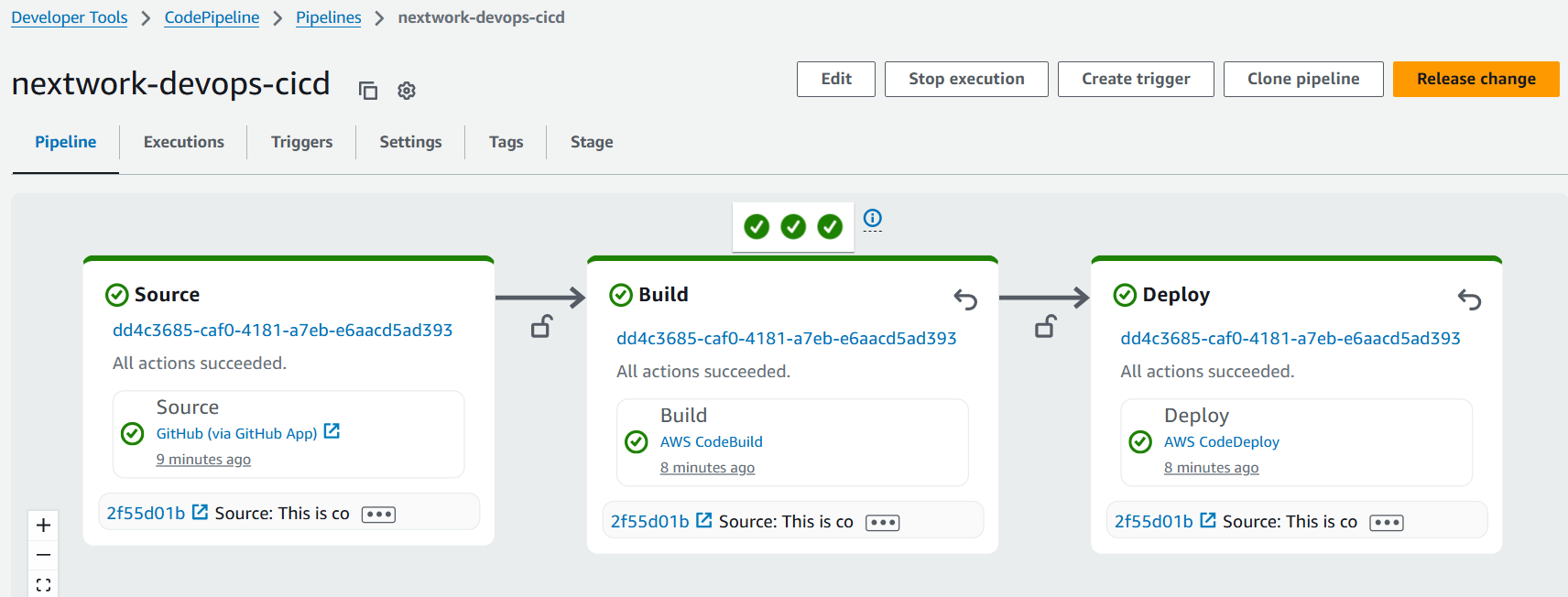Zoom in the pipeline canvas
The height and width of the screenshot is (597, 1568).
(x=43, y=526)
